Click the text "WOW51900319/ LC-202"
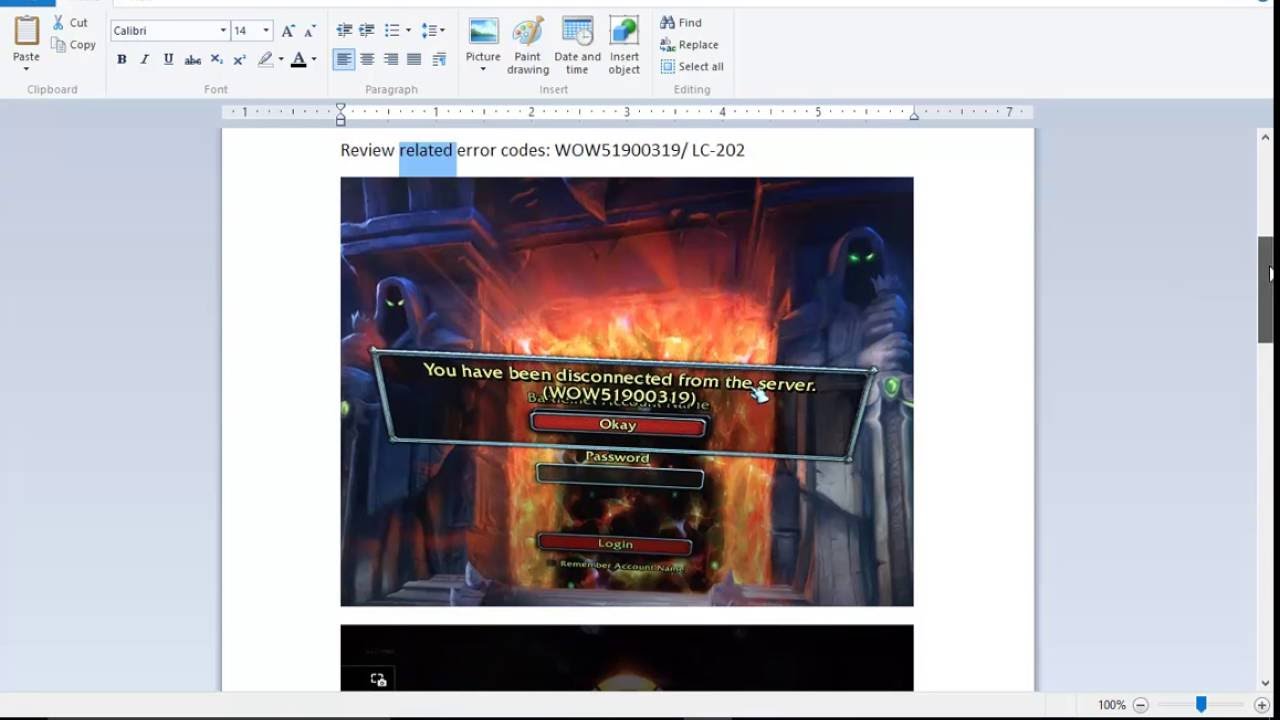This screenshot has width=1280, height=720. [650, 150]
